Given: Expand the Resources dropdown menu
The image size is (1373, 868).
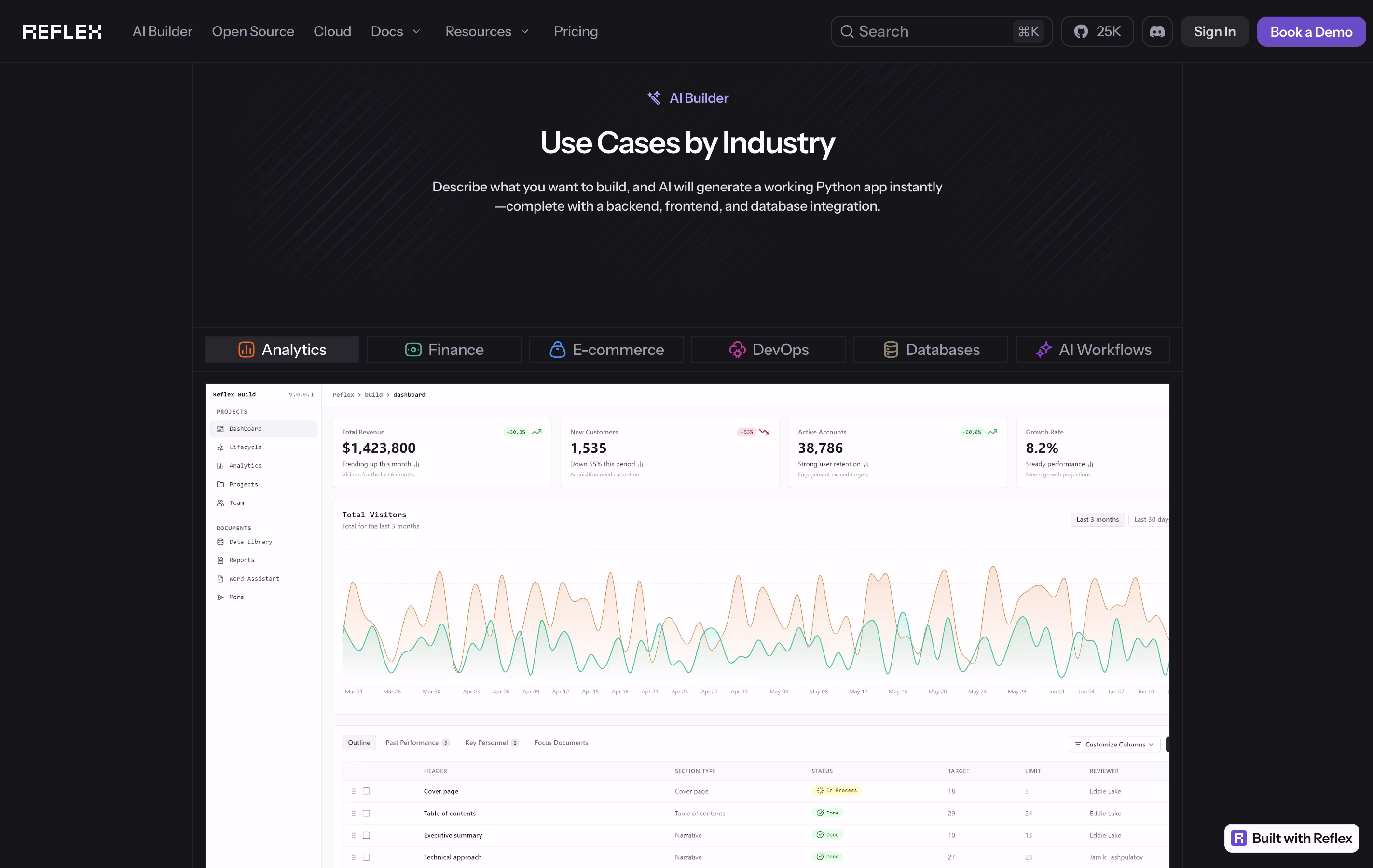Looking at the screenshot, I should 487,31.
